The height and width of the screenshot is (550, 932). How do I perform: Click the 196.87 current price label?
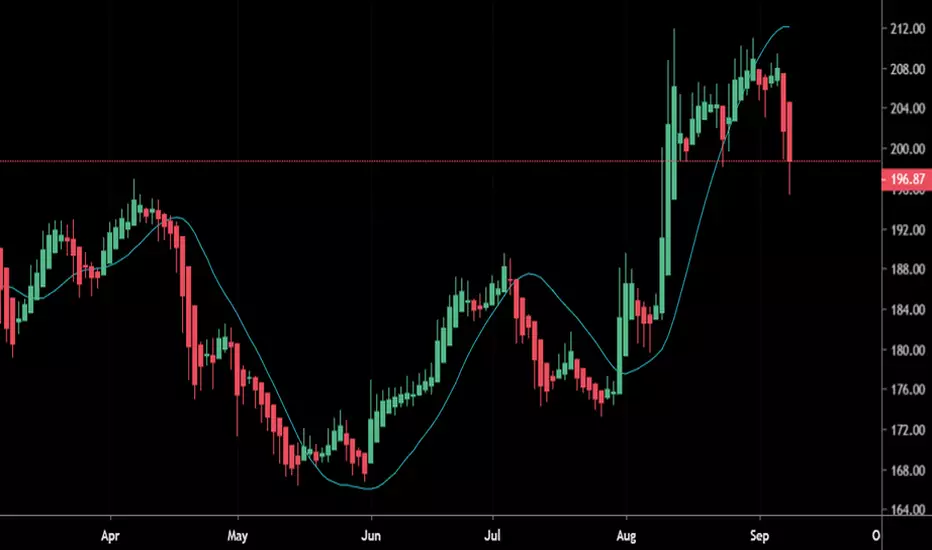point(907,179)
